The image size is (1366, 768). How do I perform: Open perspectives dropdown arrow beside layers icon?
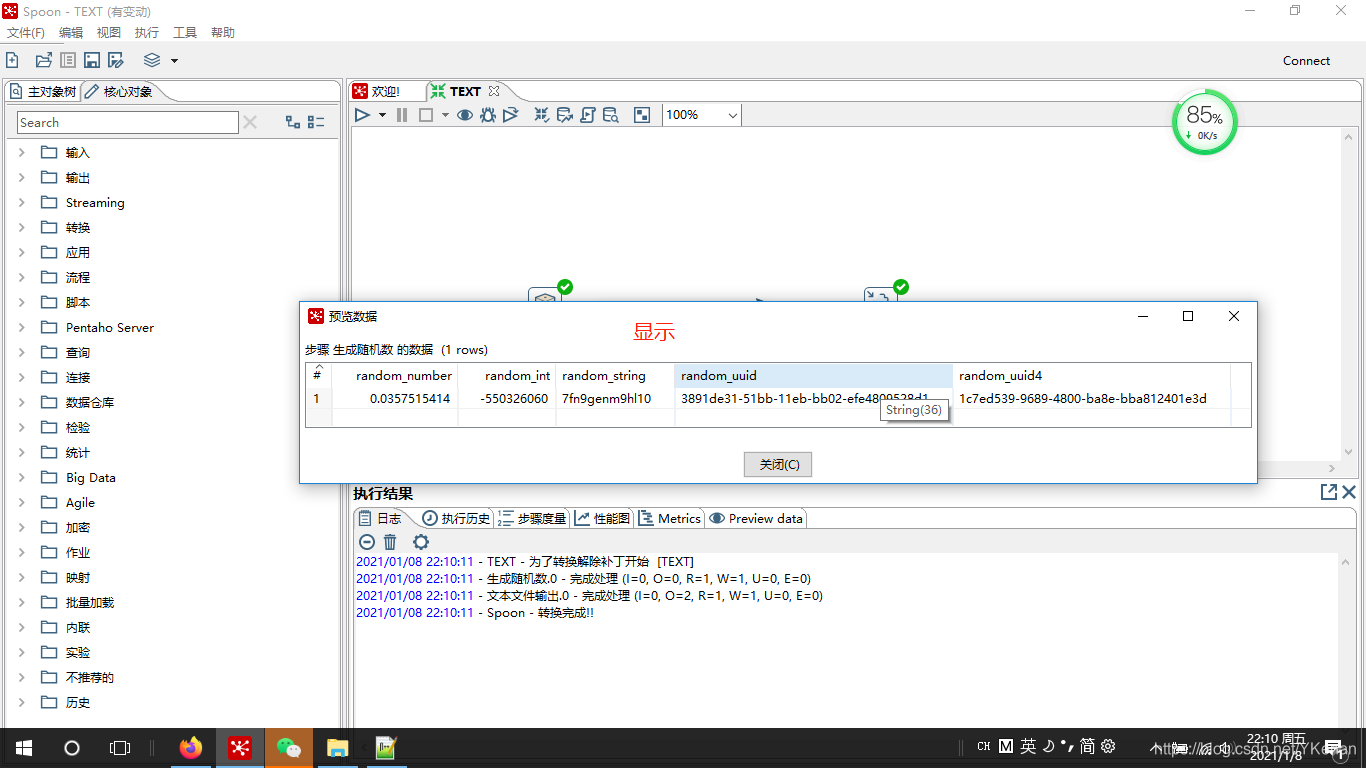coord(174,61)
